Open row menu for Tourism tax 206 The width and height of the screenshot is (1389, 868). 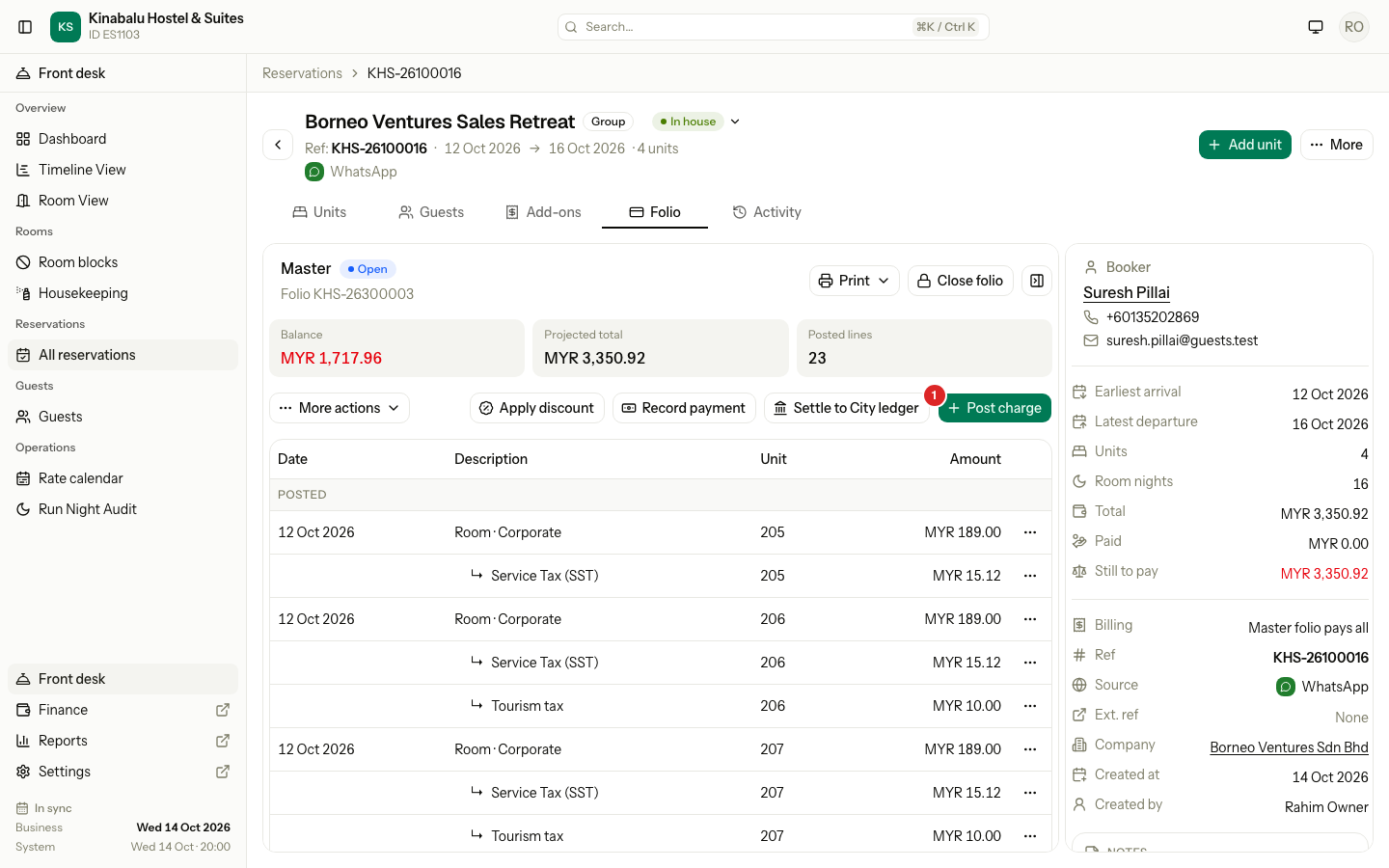point(1030,706)
